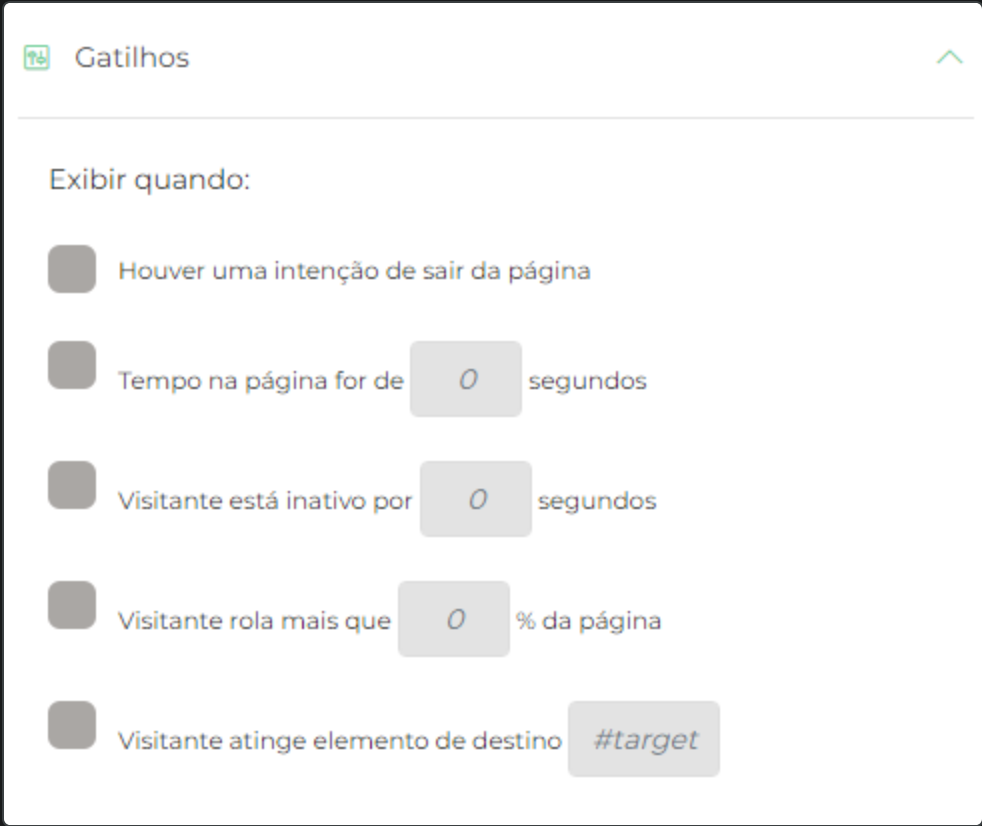
Task: Select the green trigger icon beside Gatilhos
Action: [35, 57]
